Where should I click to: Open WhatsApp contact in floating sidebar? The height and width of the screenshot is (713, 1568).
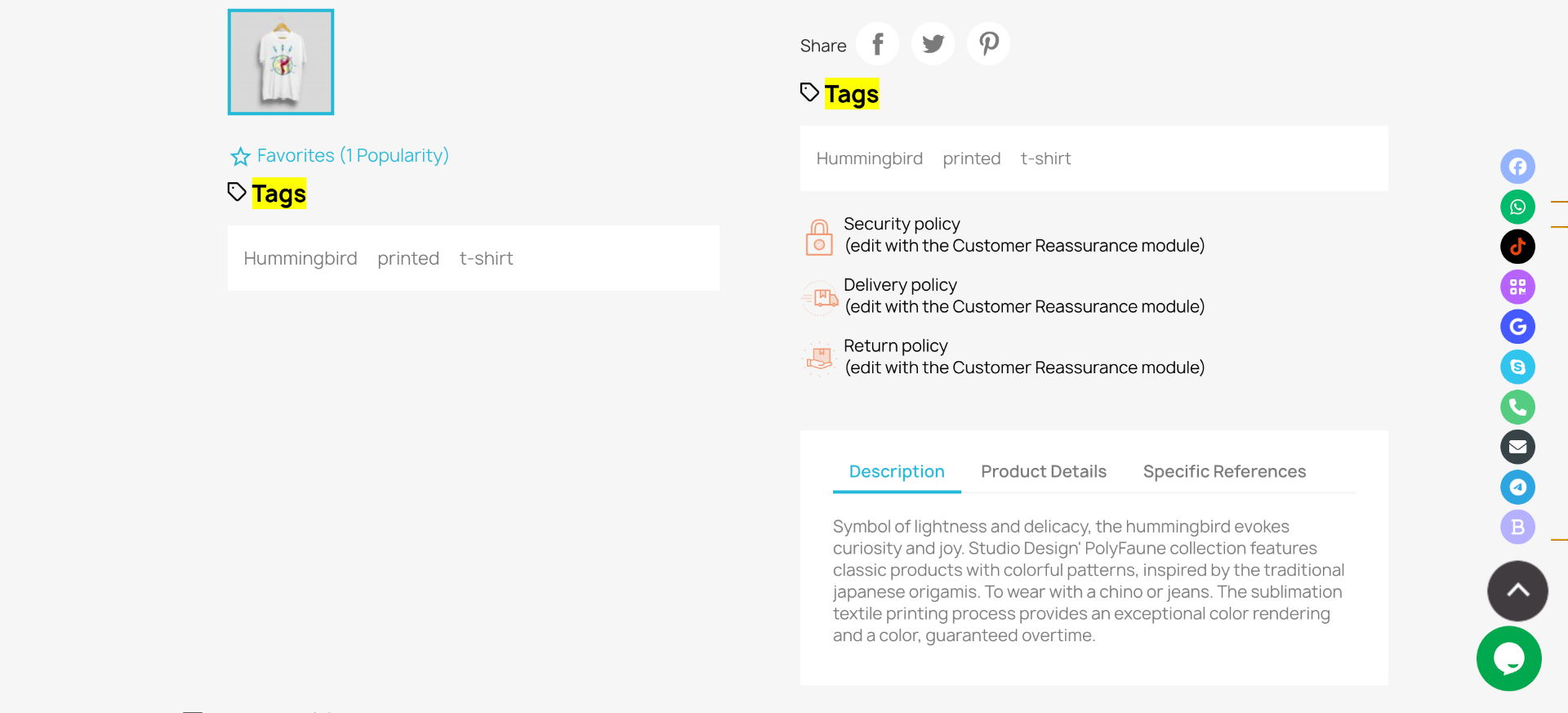1517,207
